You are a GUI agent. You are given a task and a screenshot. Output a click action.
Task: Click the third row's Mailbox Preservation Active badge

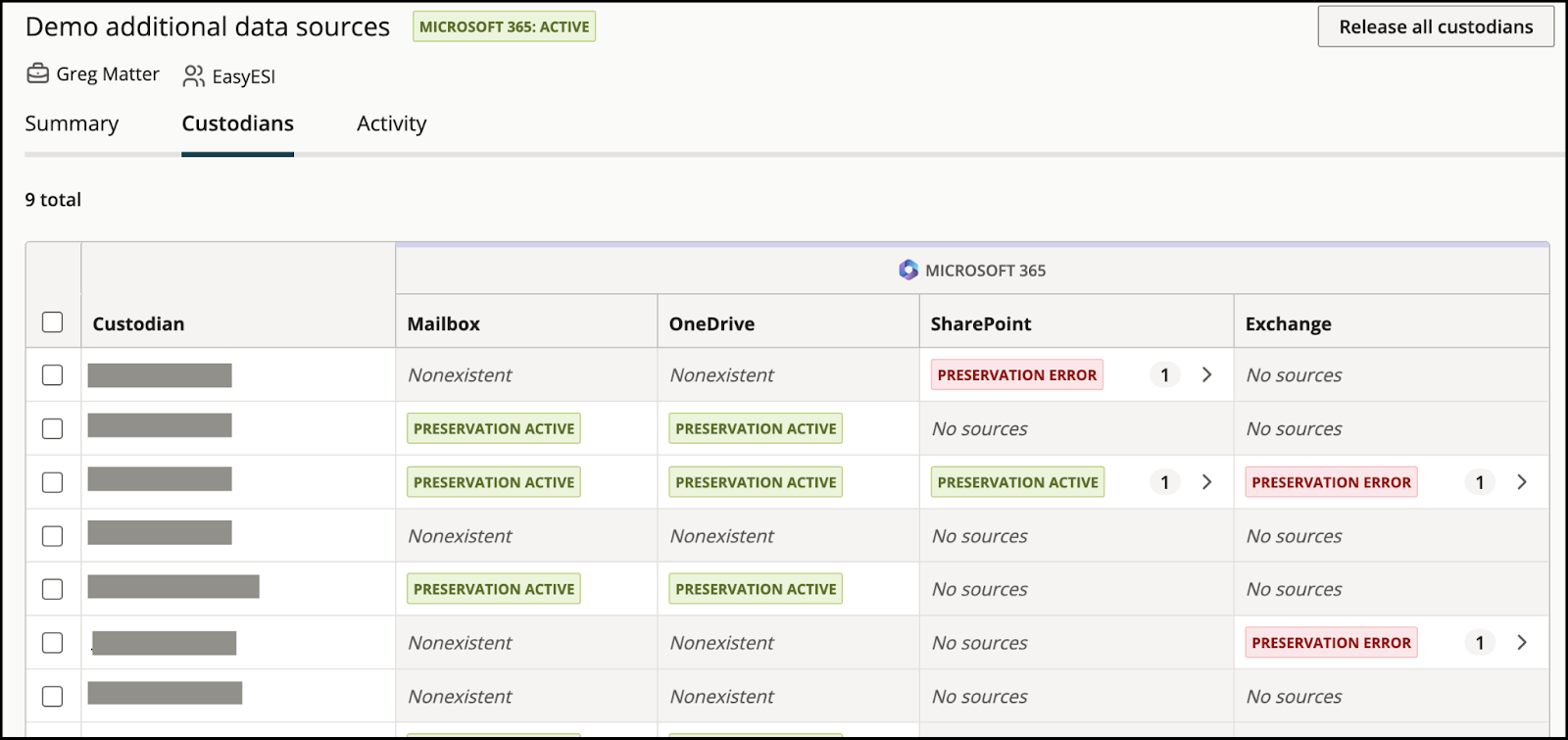(494, 482)
